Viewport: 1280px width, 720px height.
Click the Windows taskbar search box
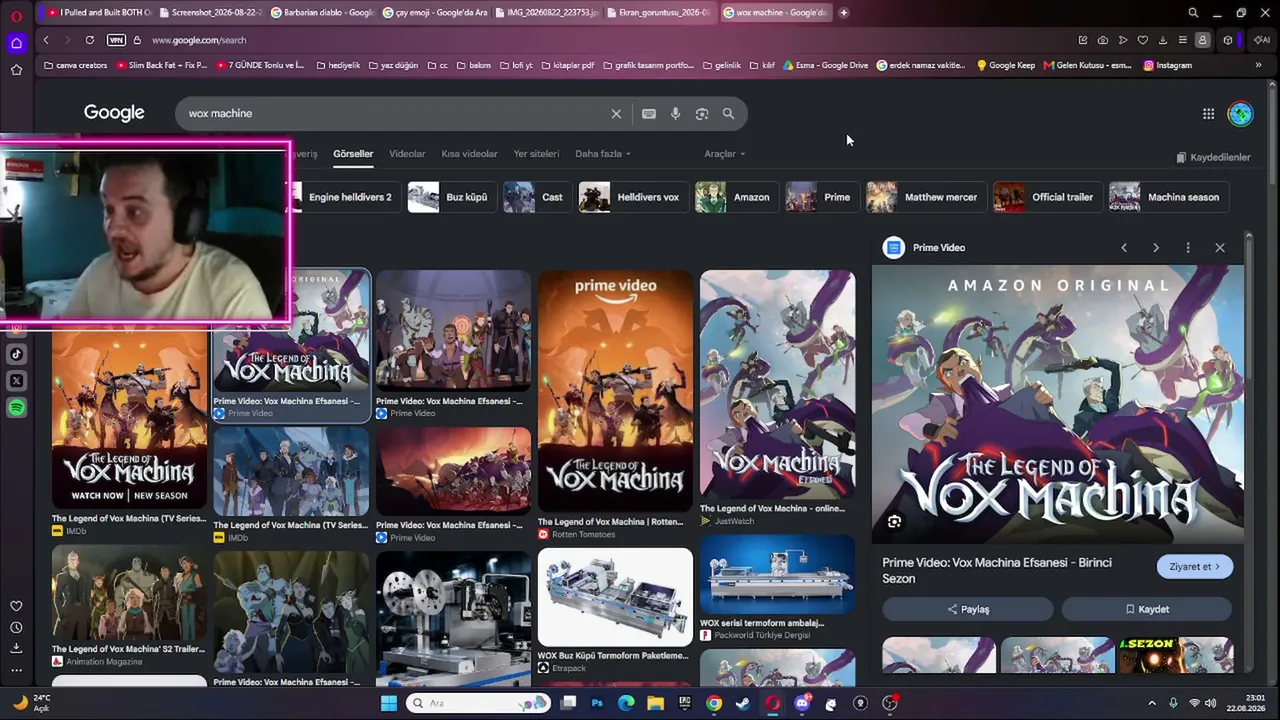(x=477, y=703)
